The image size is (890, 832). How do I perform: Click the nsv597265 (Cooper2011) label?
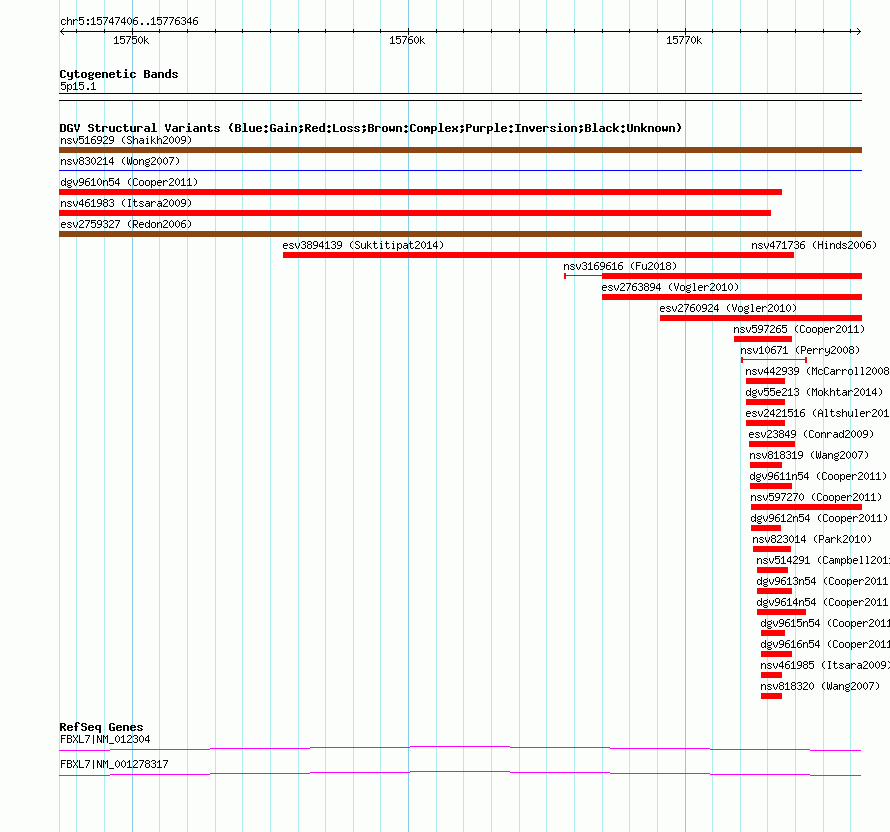tap(799, 329)
